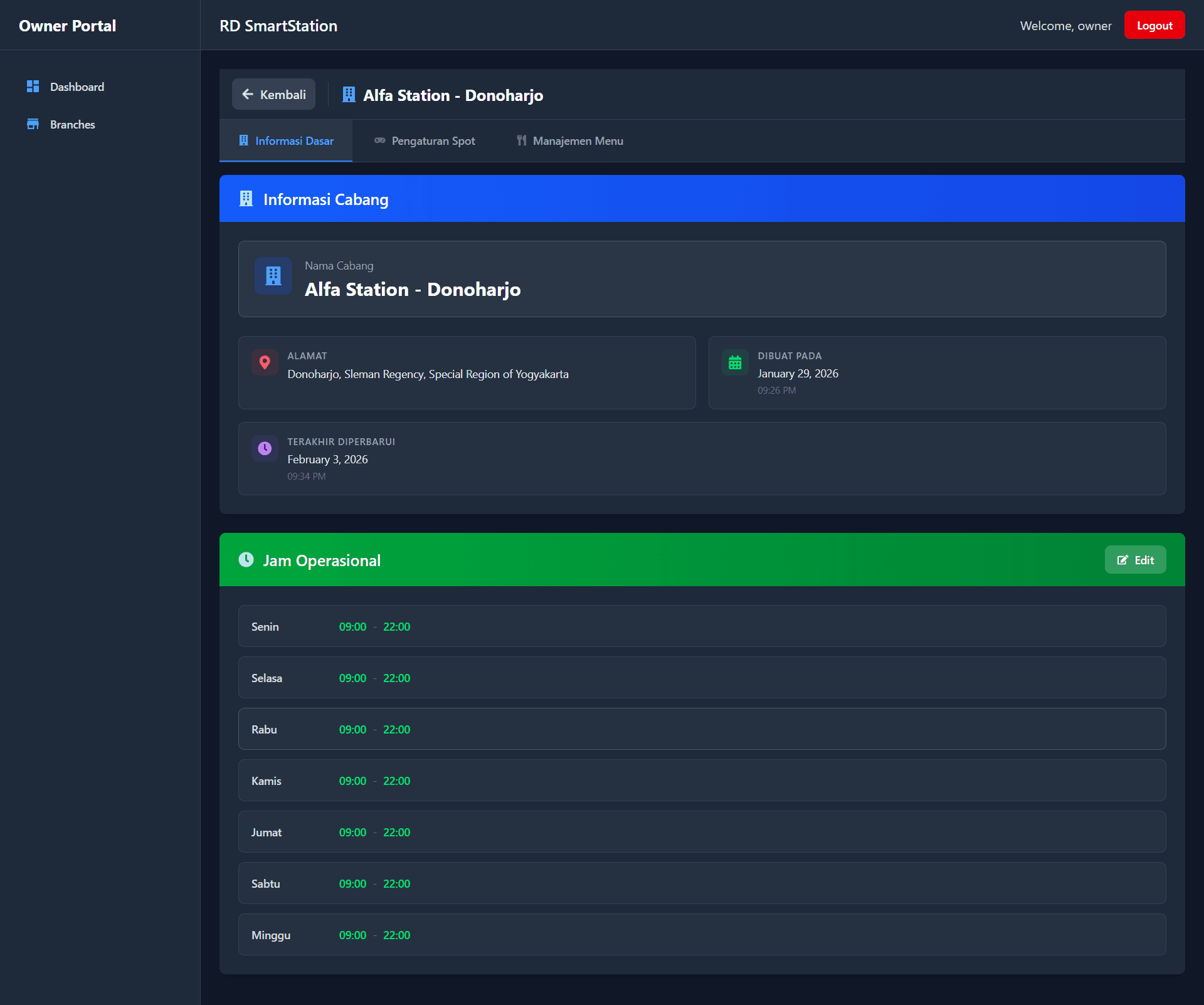Click the Kembali button to go back
The height and width of the screenshot is (1005, 1204).
tap(273, 94)
